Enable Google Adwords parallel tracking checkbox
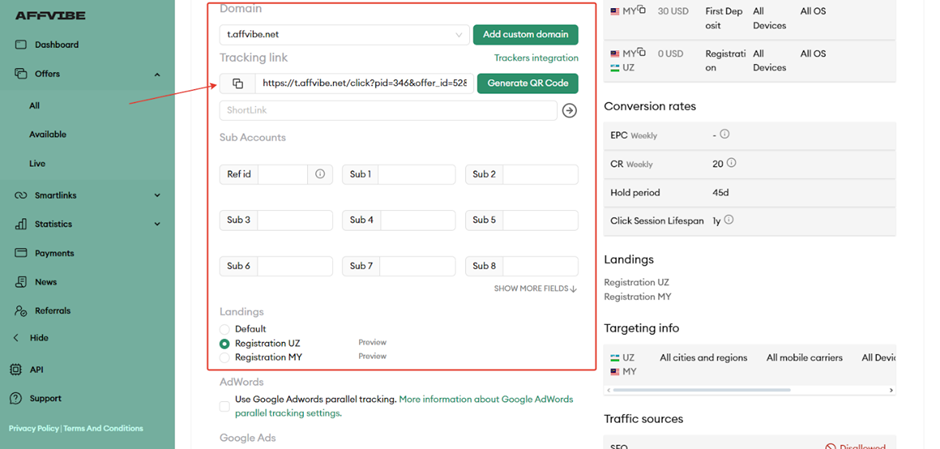Viewport: 940px width, 449px height. click(225, 406)
